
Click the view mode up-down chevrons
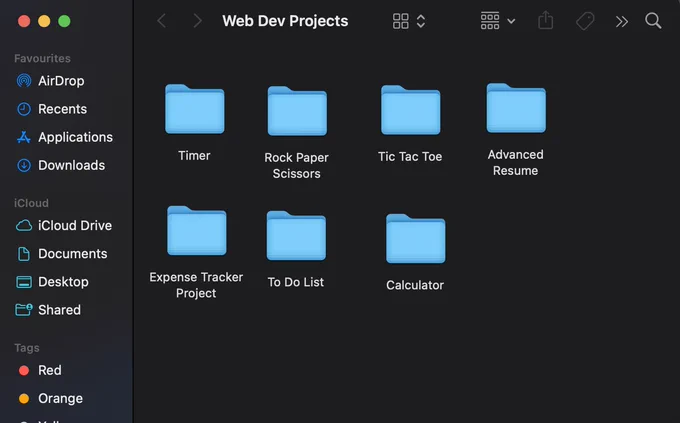coord(421,21)
